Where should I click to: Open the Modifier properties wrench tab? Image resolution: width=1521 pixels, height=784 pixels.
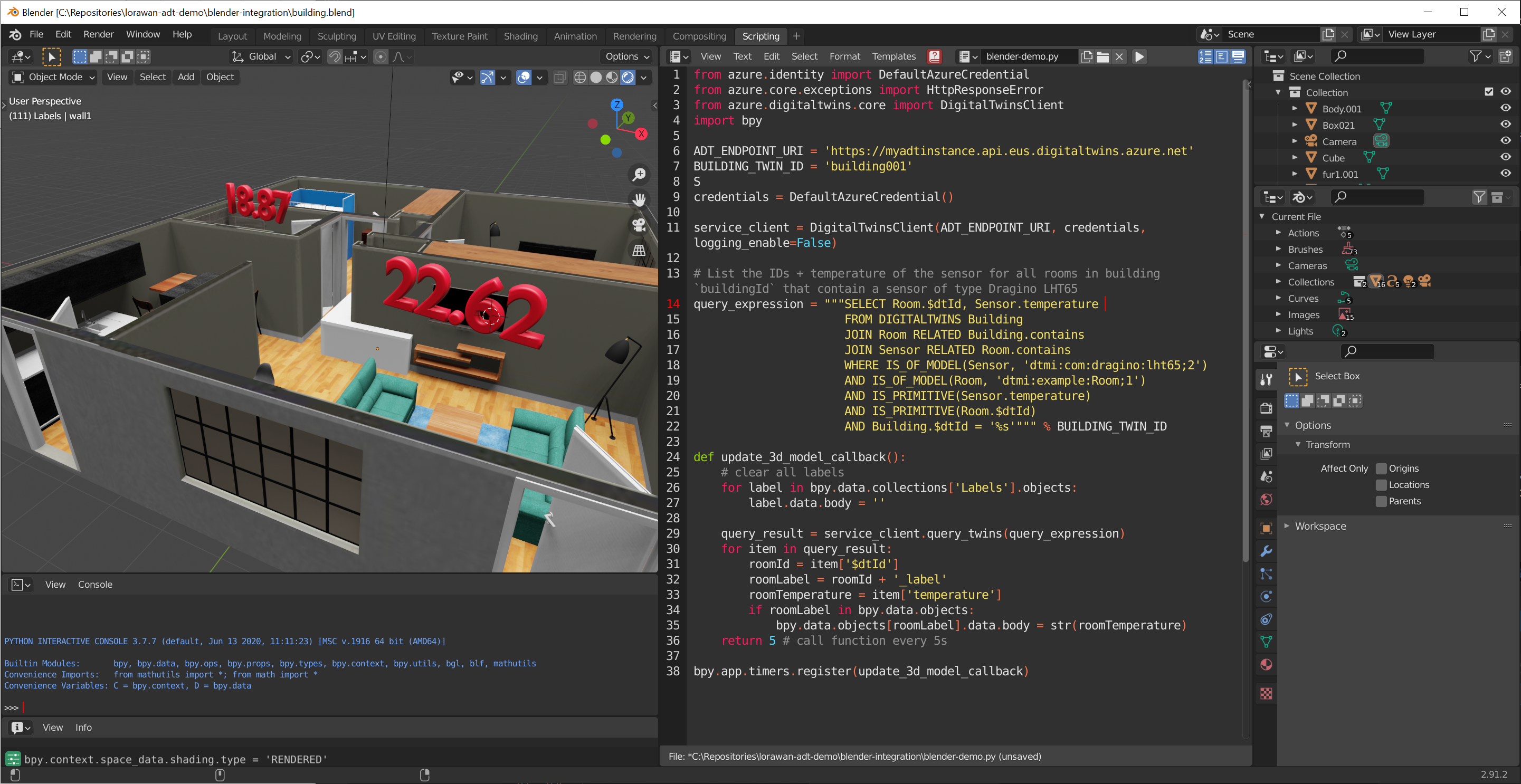[1266, 551]
